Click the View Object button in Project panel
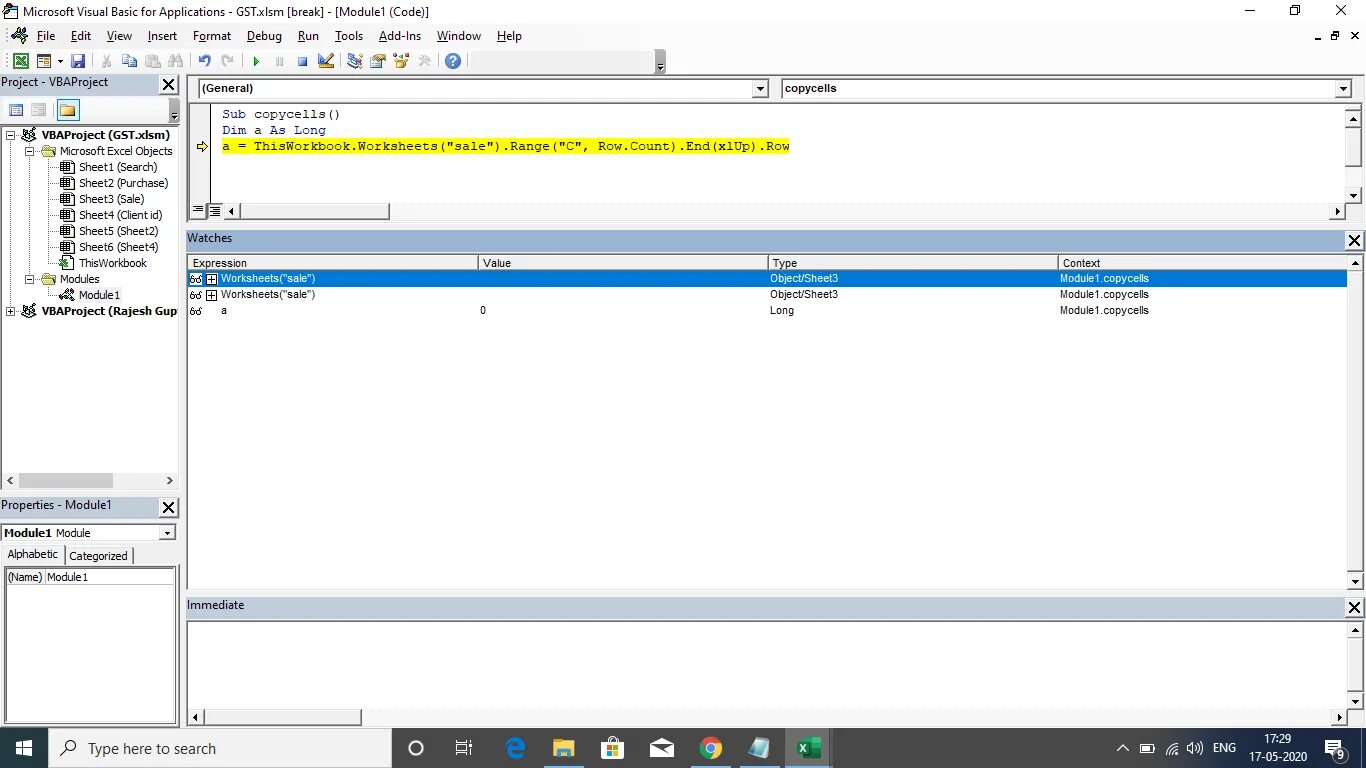1366x768 pixels. tap(38, 110)
